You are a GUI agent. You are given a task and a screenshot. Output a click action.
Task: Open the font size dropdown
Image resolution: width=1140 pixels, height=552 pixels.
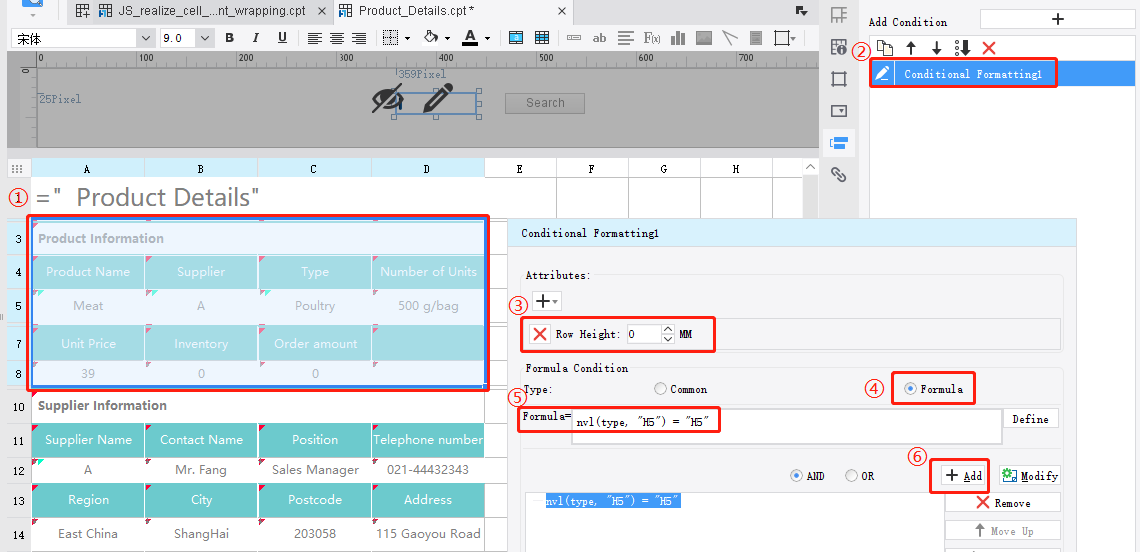click(x=205, y=38)
